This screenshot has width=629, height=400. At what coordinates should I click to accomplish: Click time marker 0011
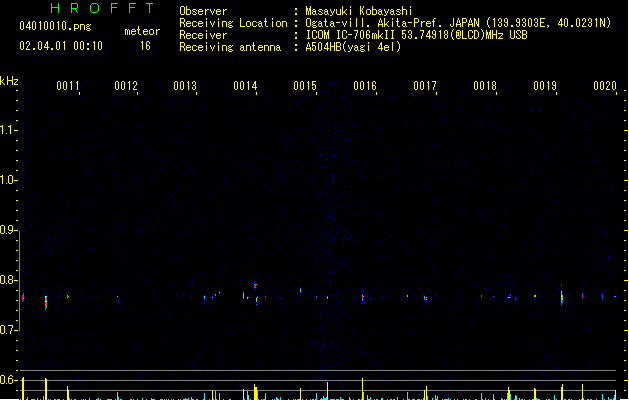67,86
